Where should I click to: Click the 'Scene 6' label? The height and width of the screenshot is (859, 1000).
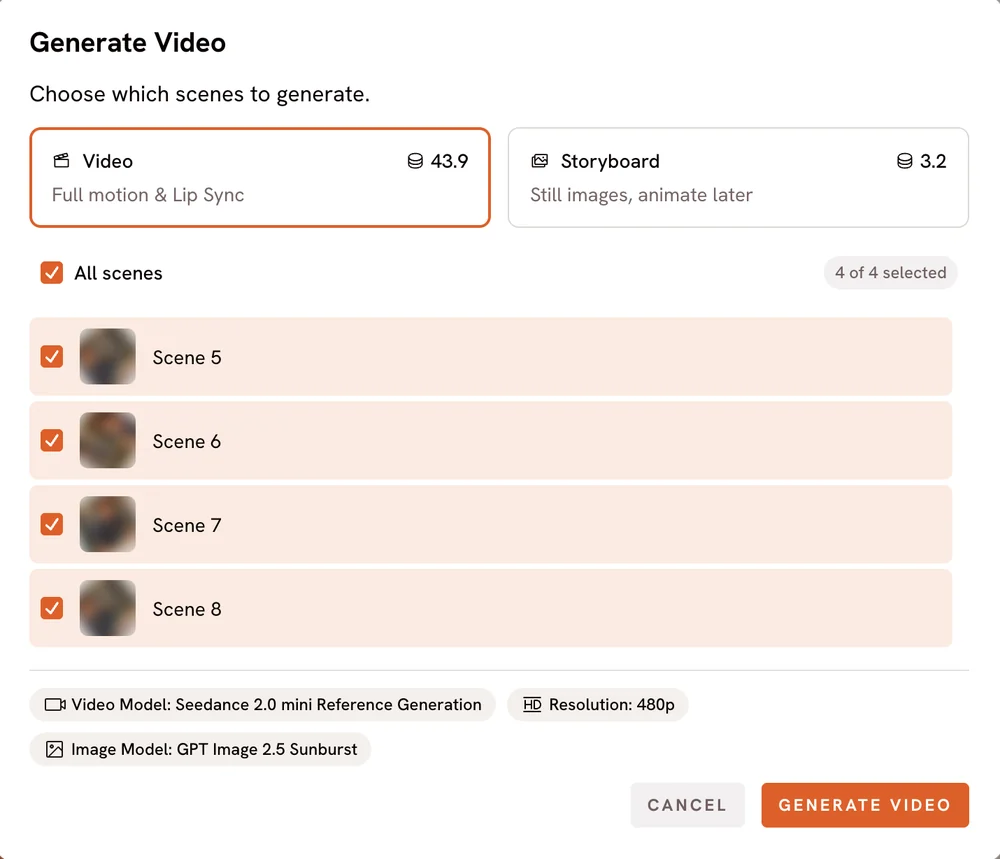(x=187, y=441)
